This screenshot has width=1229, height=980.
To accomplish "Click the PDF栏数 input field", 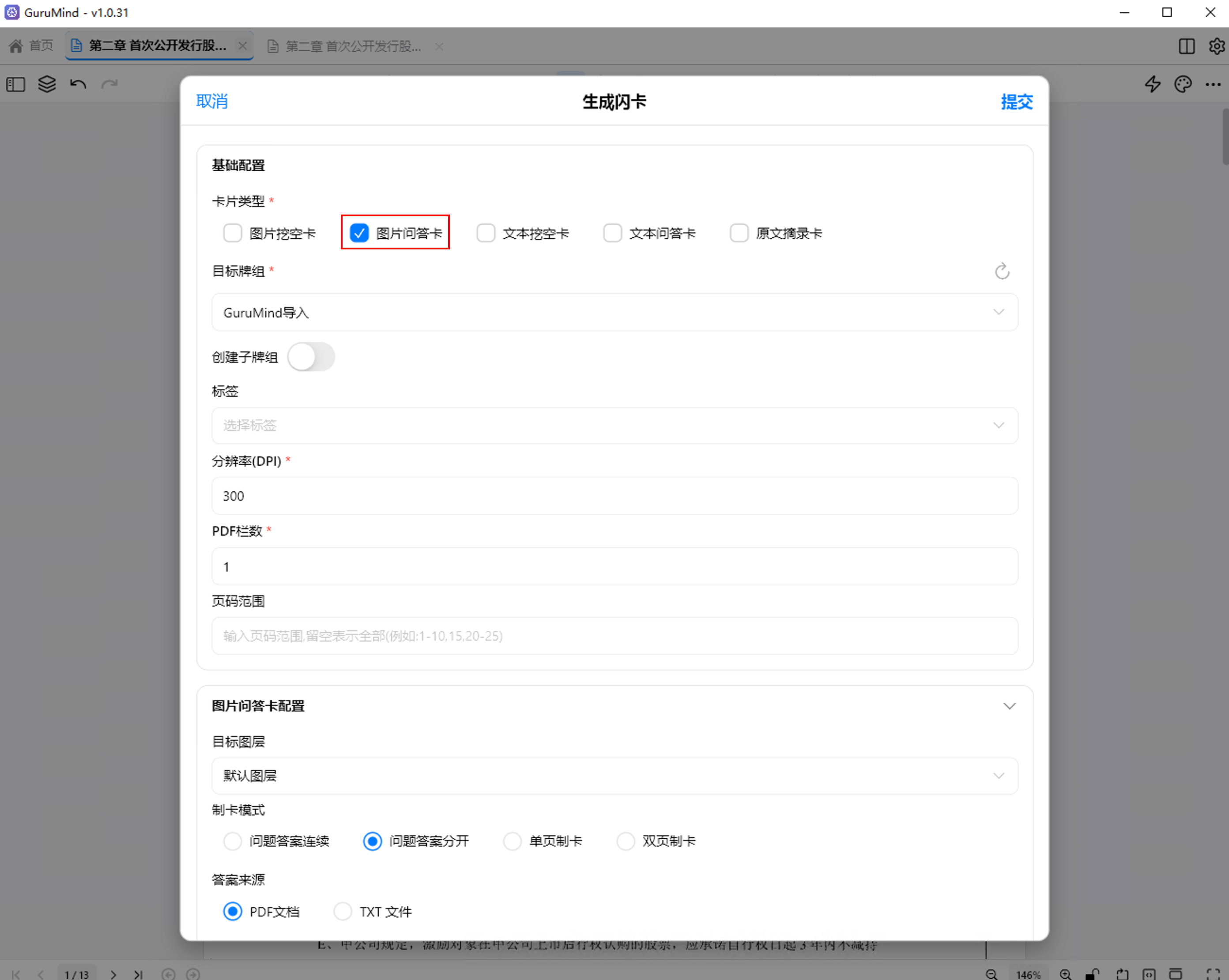I will click(x=614, y=567).
